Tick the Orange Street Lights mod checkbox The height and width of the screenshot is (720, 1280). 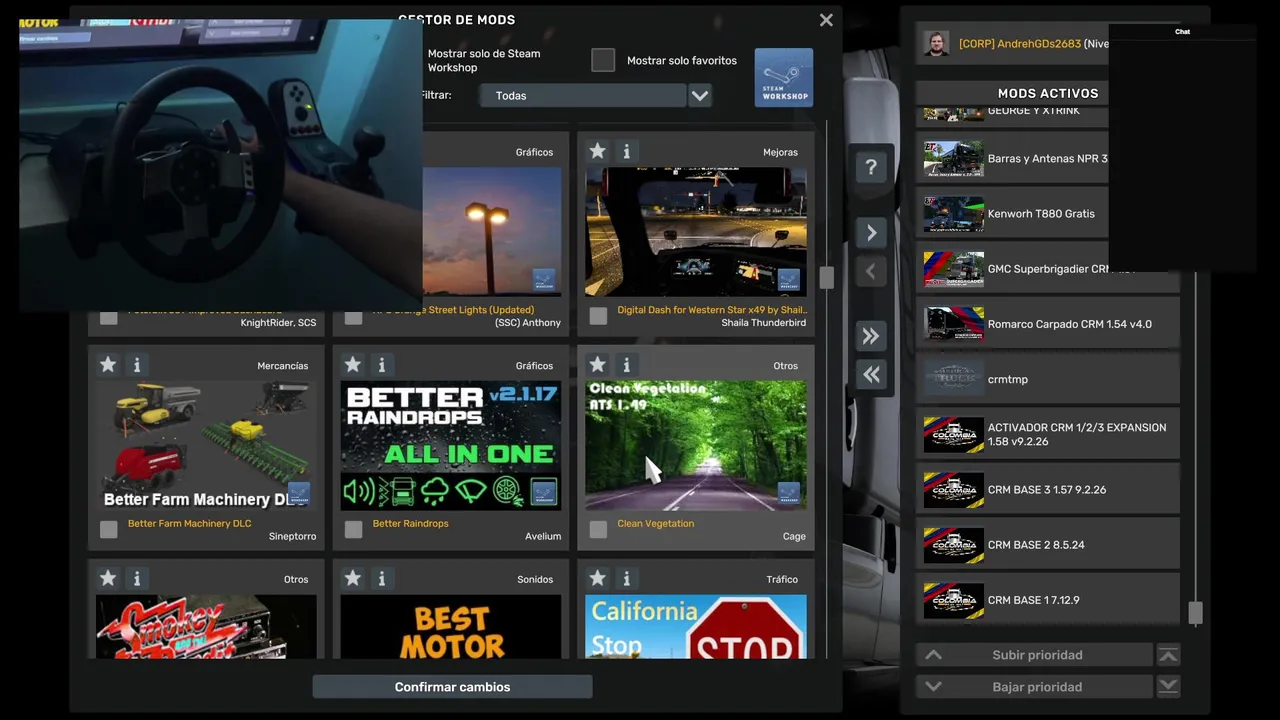coord(353,318)
